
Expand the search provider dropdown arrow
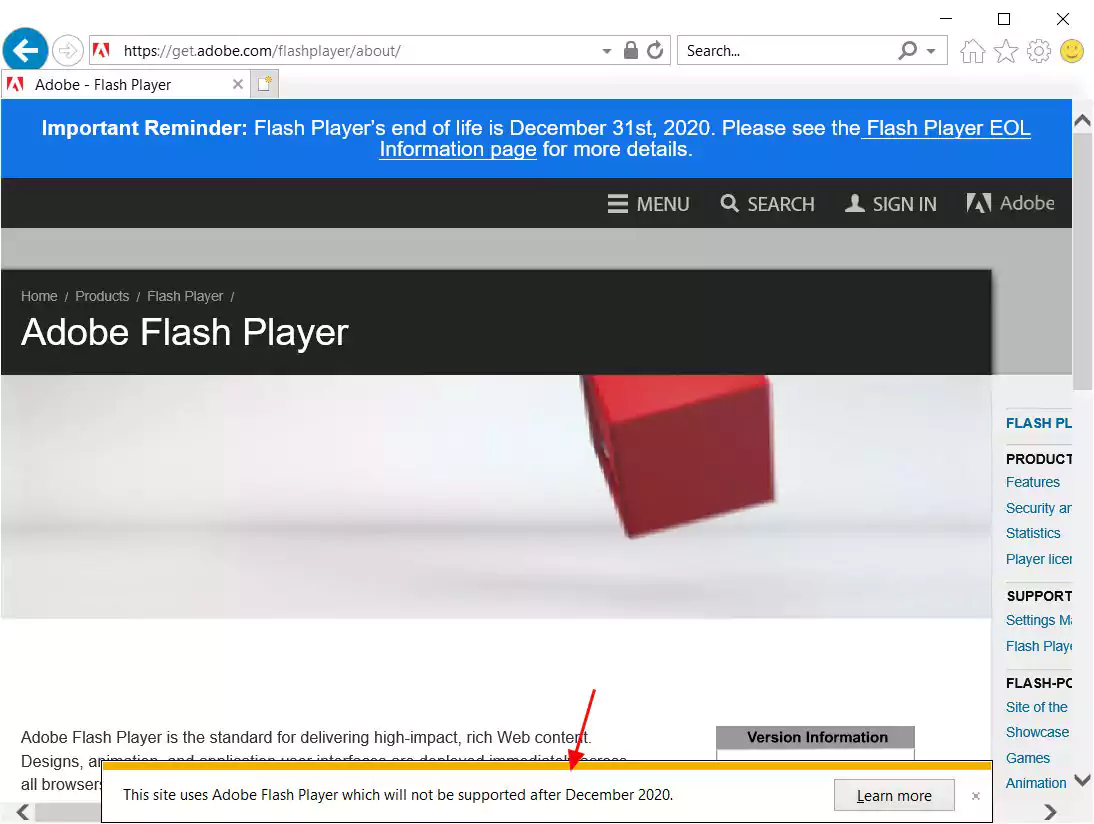[x=931, y=51]
